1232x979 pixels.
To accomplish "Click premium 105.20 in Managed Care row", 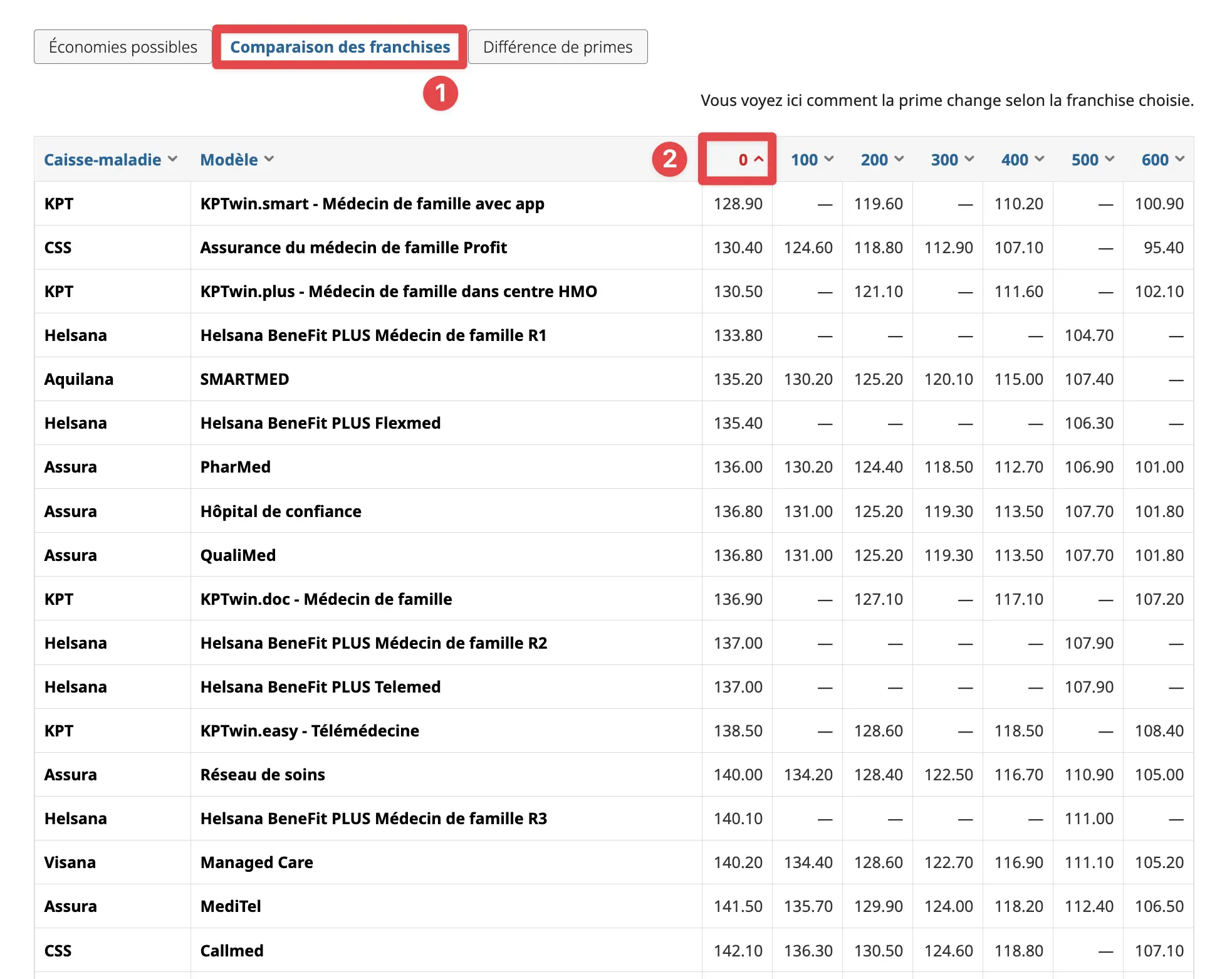I will pos(1159,862).
